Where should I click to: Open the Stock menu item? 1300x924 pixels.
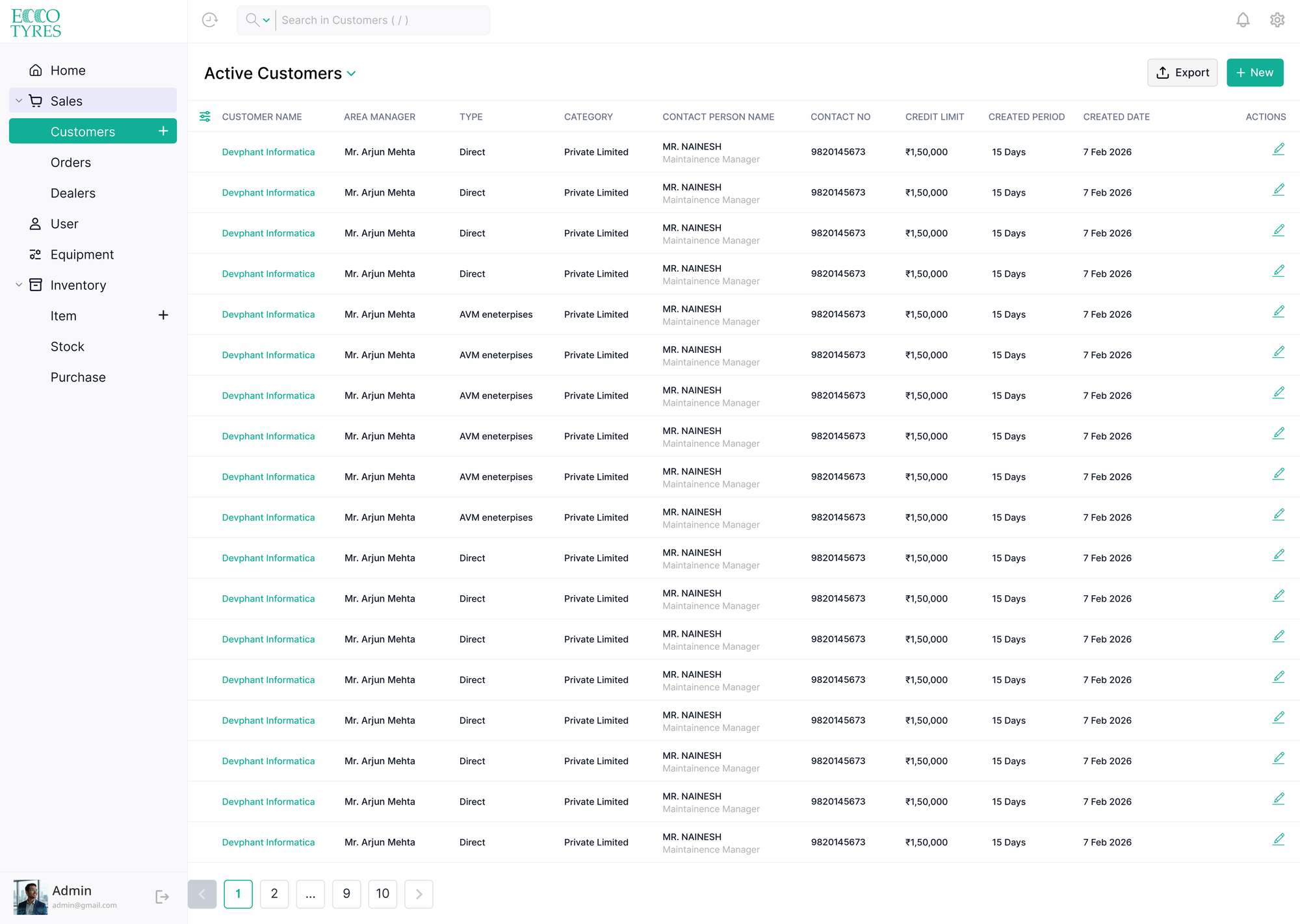click(x=68, y=346)
